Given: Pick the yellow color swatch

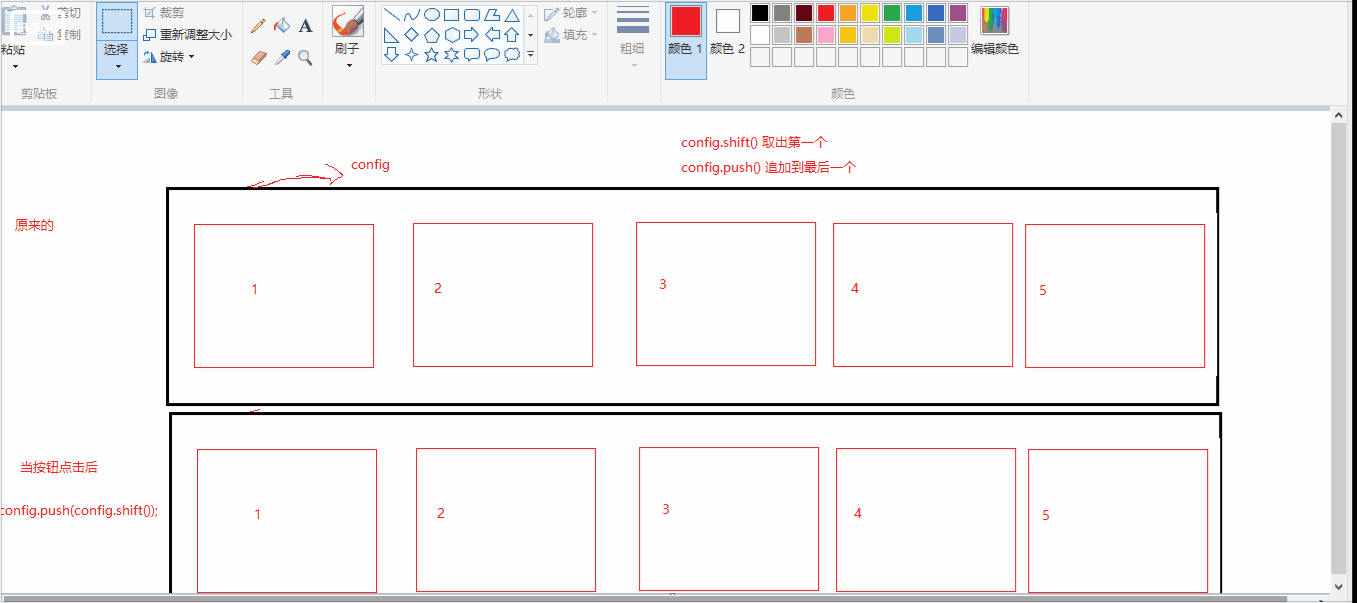Looking at the screenshot, I should point(870,13).
